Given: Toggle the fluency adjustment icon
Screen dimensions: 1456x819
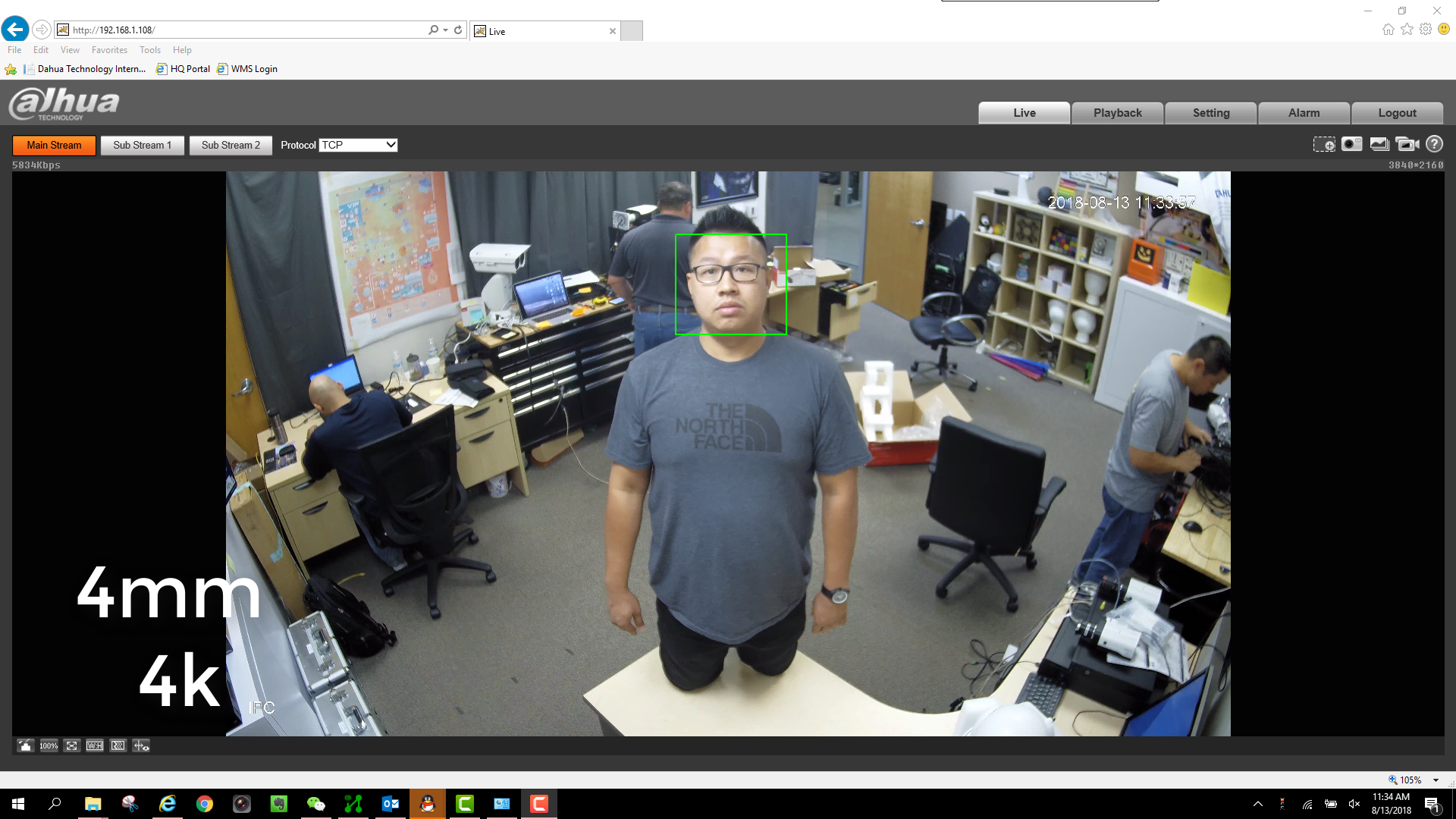Looking at the screenshot, I should point(118,745).
